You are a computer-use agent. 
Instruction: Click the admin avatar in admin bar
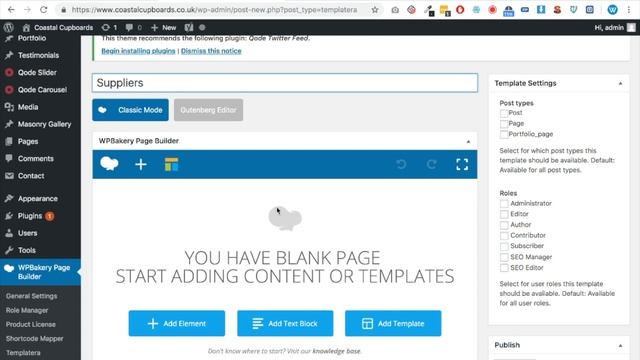coord(631,27)
